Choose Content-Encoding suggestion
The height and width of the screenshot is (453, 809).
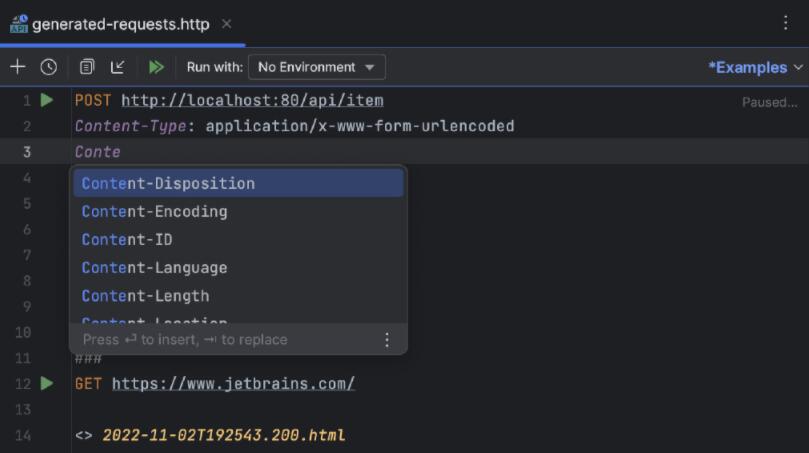coord(154,211)
